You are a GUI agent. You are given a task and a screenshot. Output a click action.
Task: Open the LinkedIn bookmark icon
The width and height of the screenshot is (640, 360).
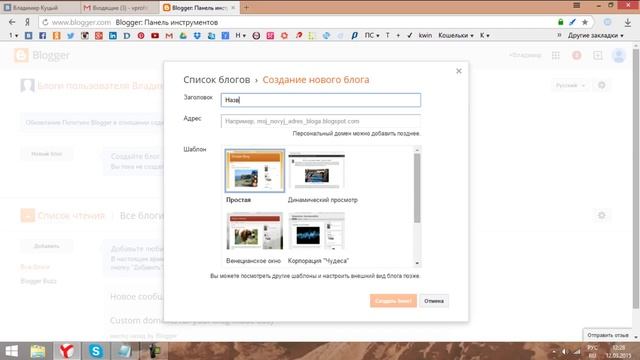click(113, 36)
